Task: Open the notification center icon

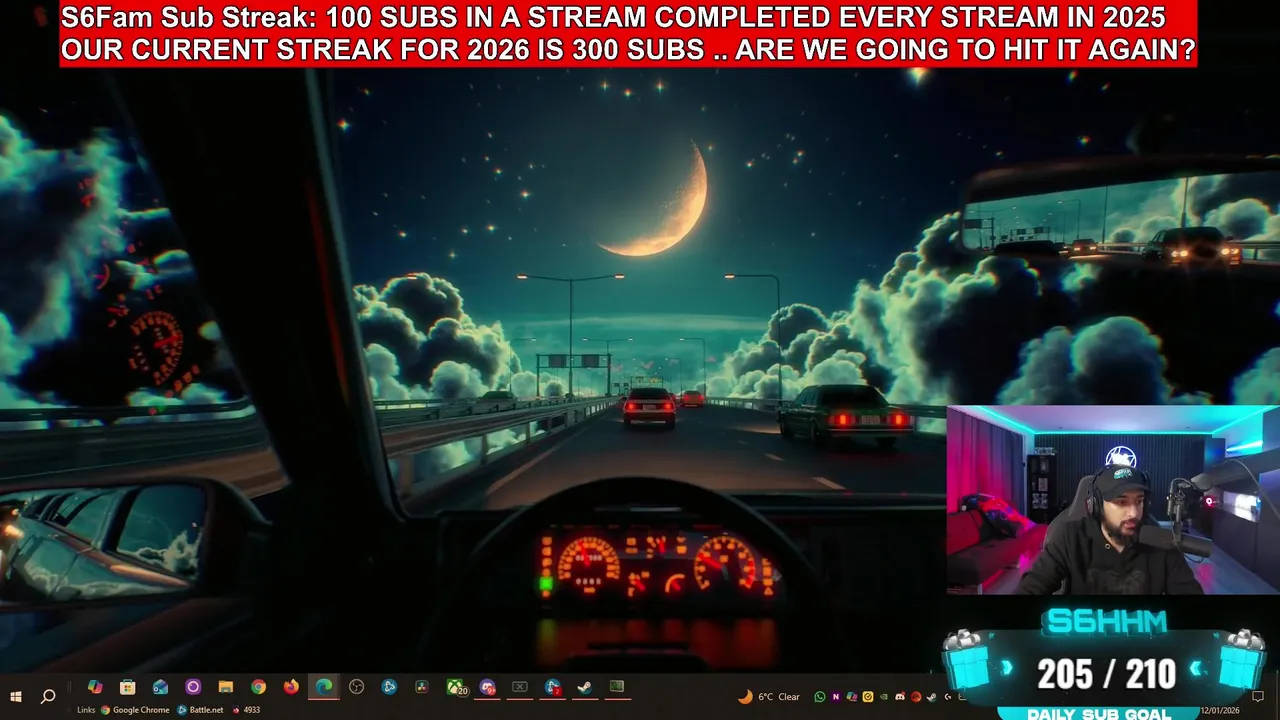Action: tap(1258, 696)
